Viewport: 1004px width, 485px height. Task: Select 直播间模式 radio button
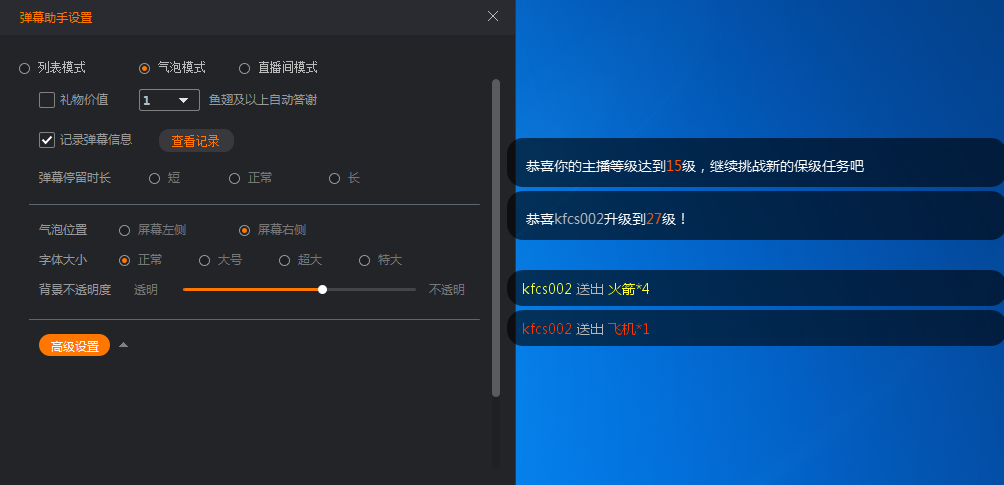(x=245, y=68)
